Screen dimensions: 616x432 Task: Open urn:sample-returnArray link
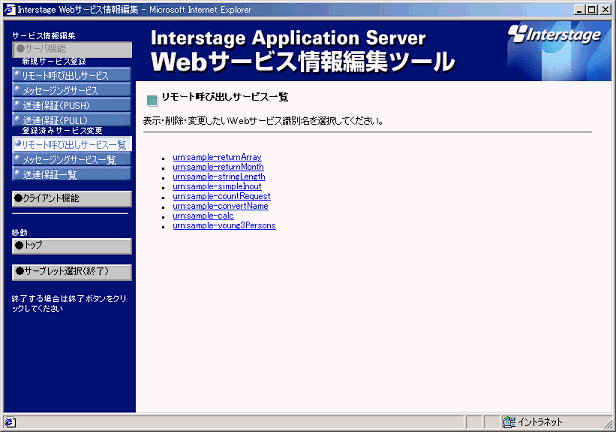217,157
